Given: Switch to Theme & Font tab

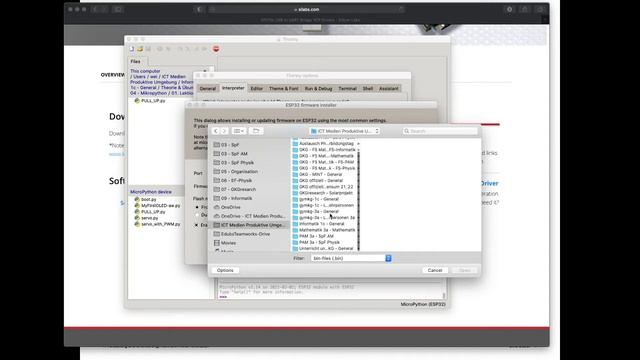Looking at the screenshot, I should (284, 89).
